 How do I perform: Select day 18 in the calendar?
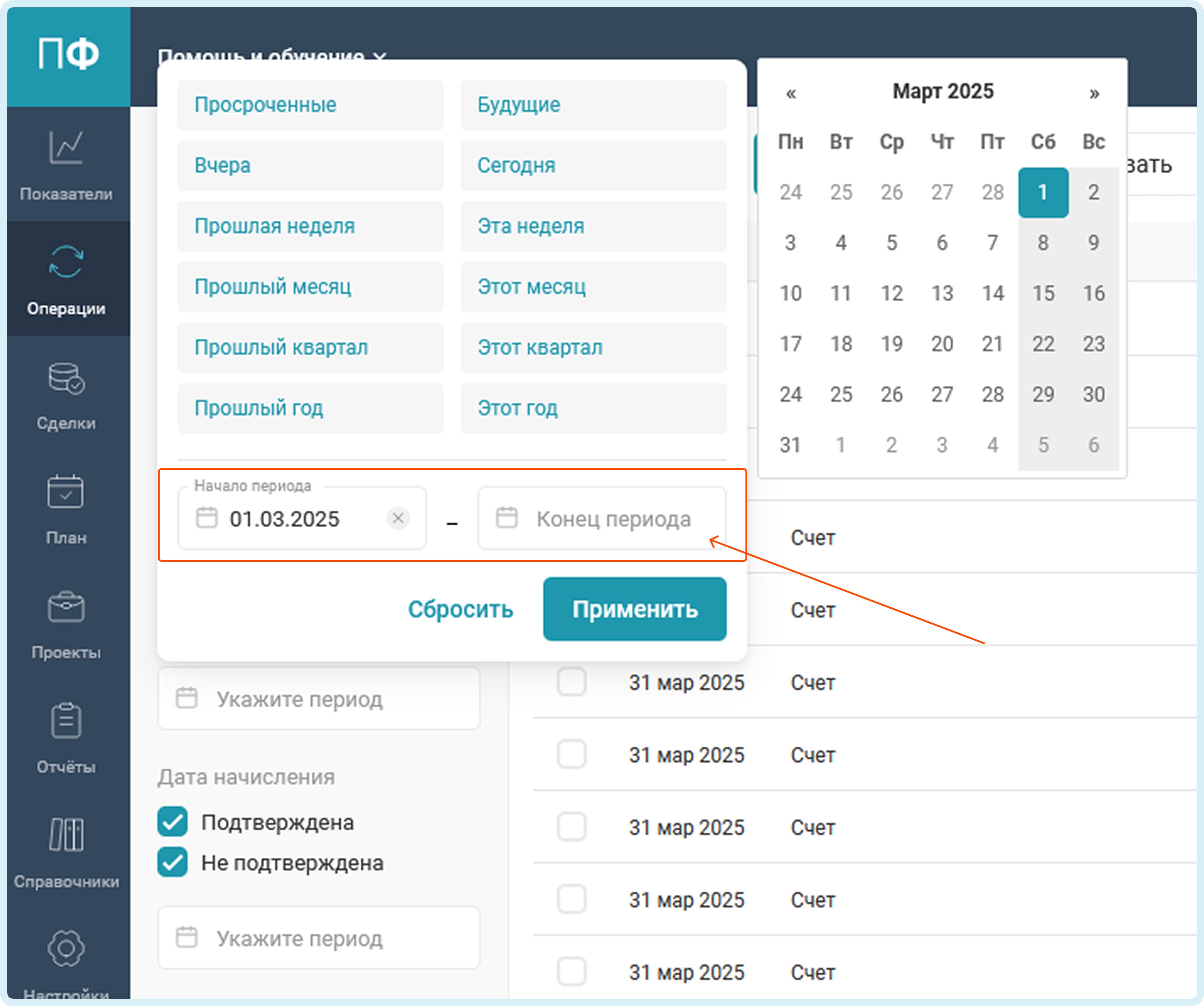tap(841, 344)
